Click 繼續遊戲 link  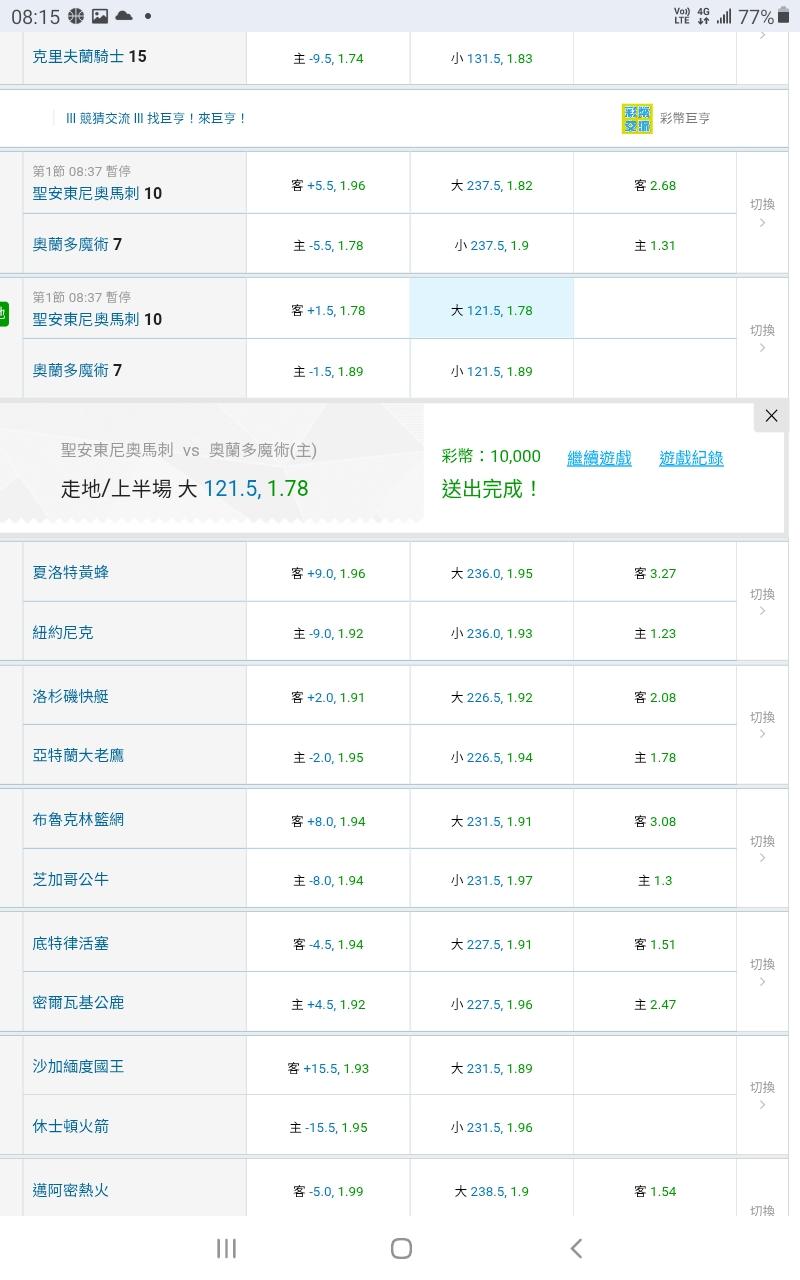(x=599, y=458)
